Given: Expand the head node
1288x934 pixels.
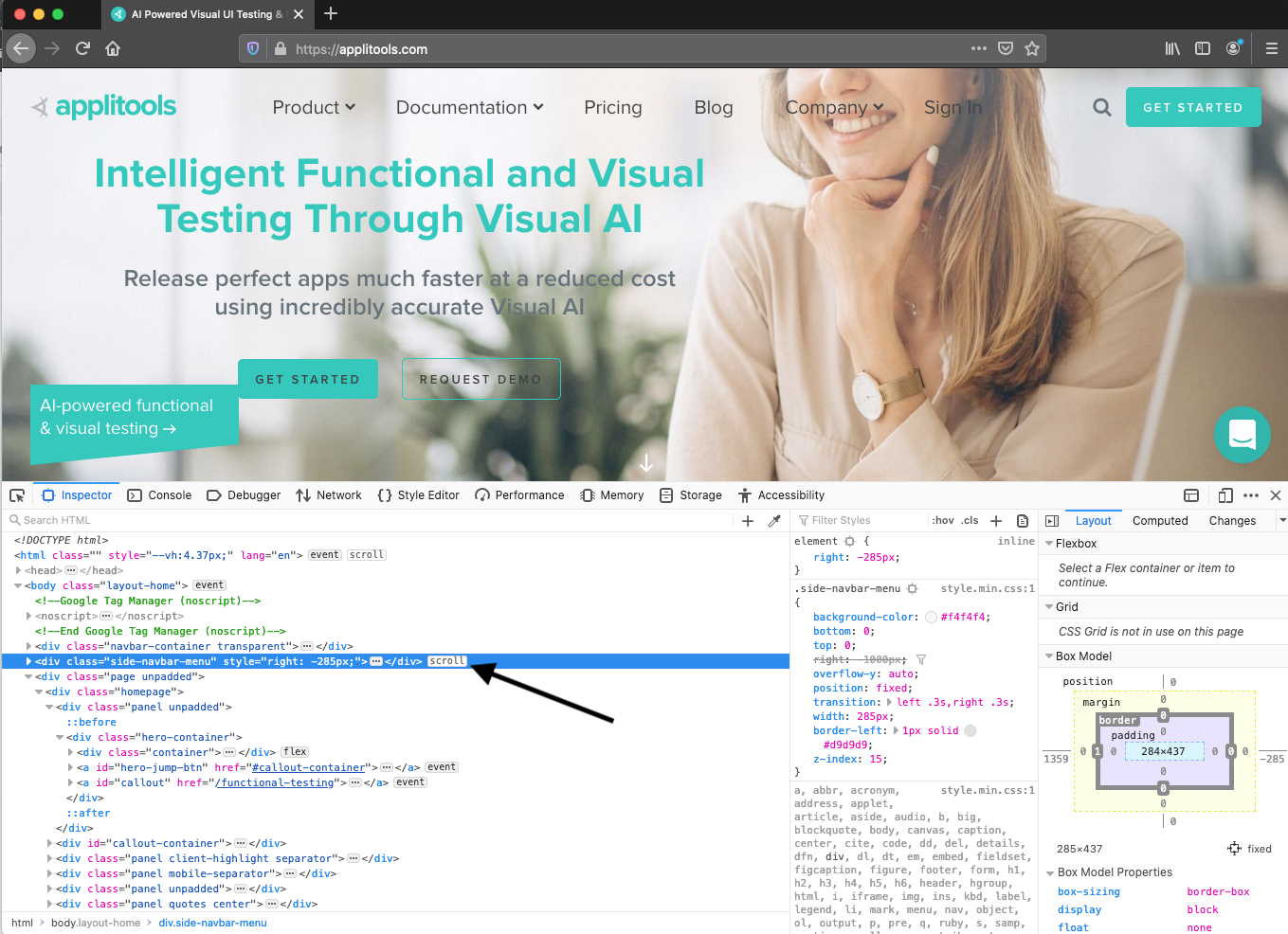Looking at the screenshot, I should tap(19, 570).
